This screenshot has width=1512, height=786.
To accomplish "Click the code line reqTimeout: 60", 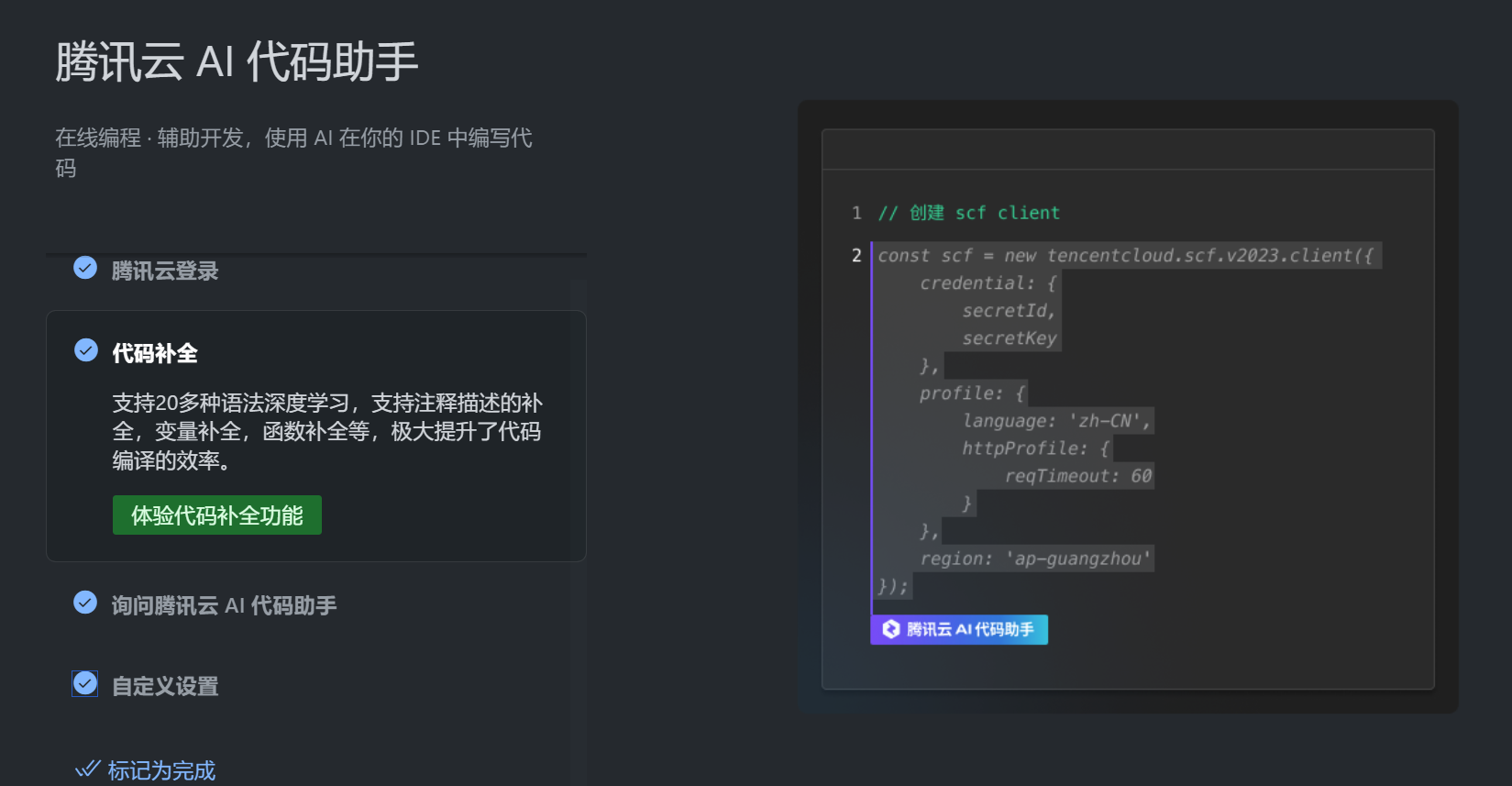I will tap(1078, 476).
